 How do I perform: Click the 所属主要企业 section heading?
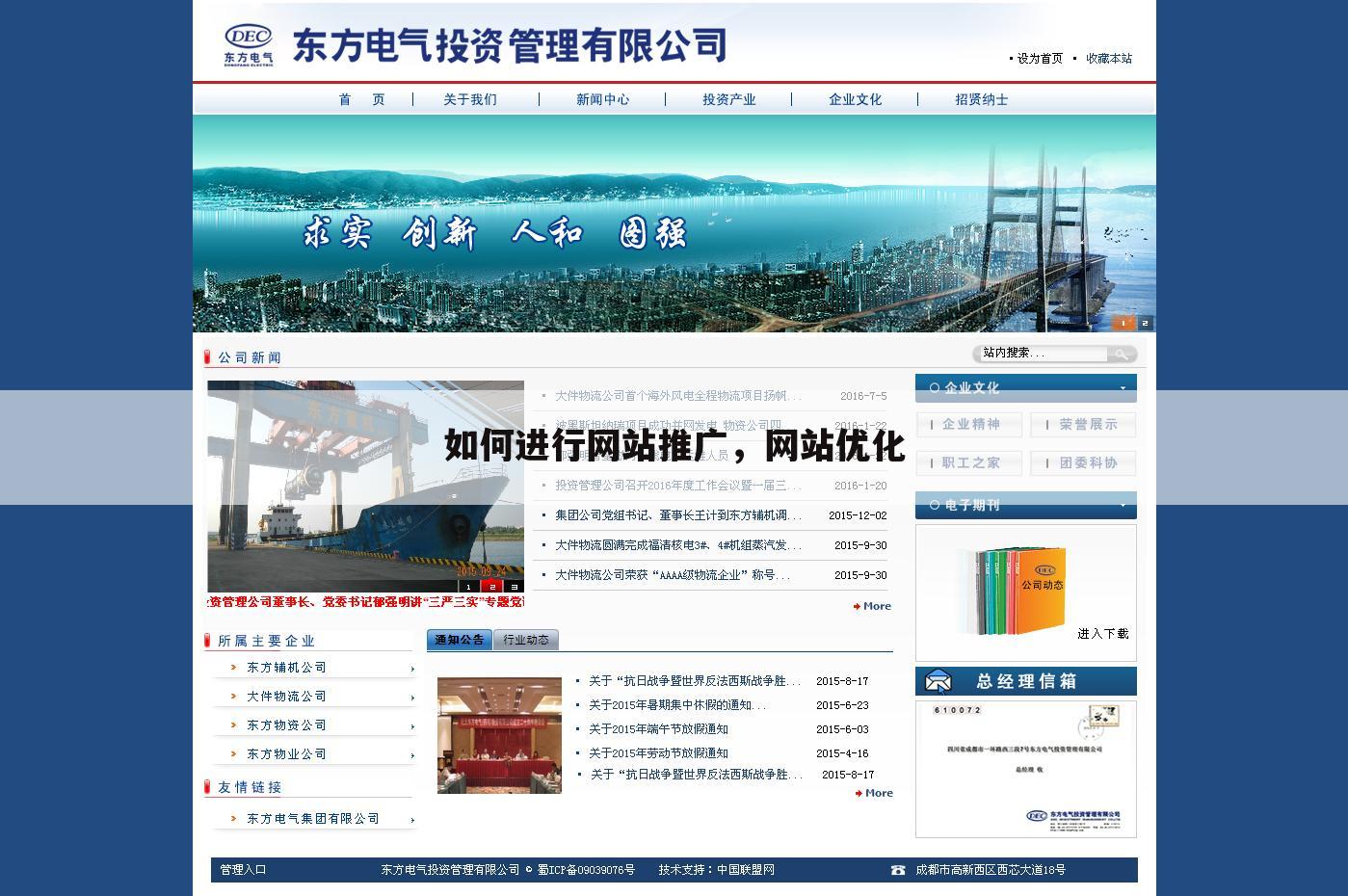267,641
